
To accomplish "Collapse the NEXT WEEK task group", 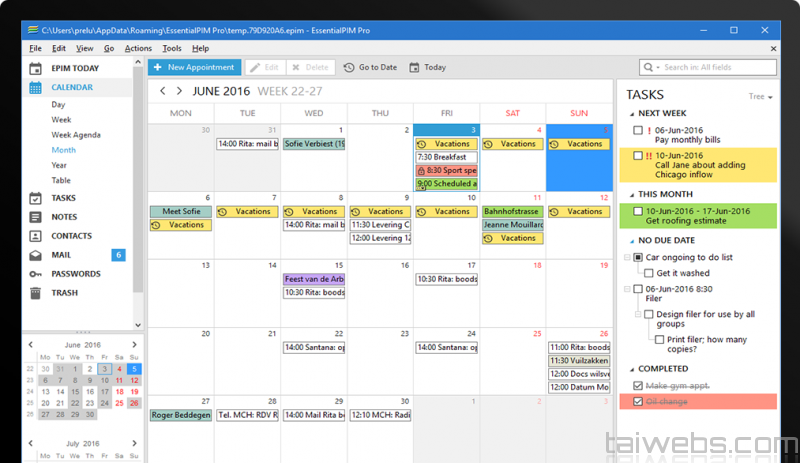I will tap(629, 114).
